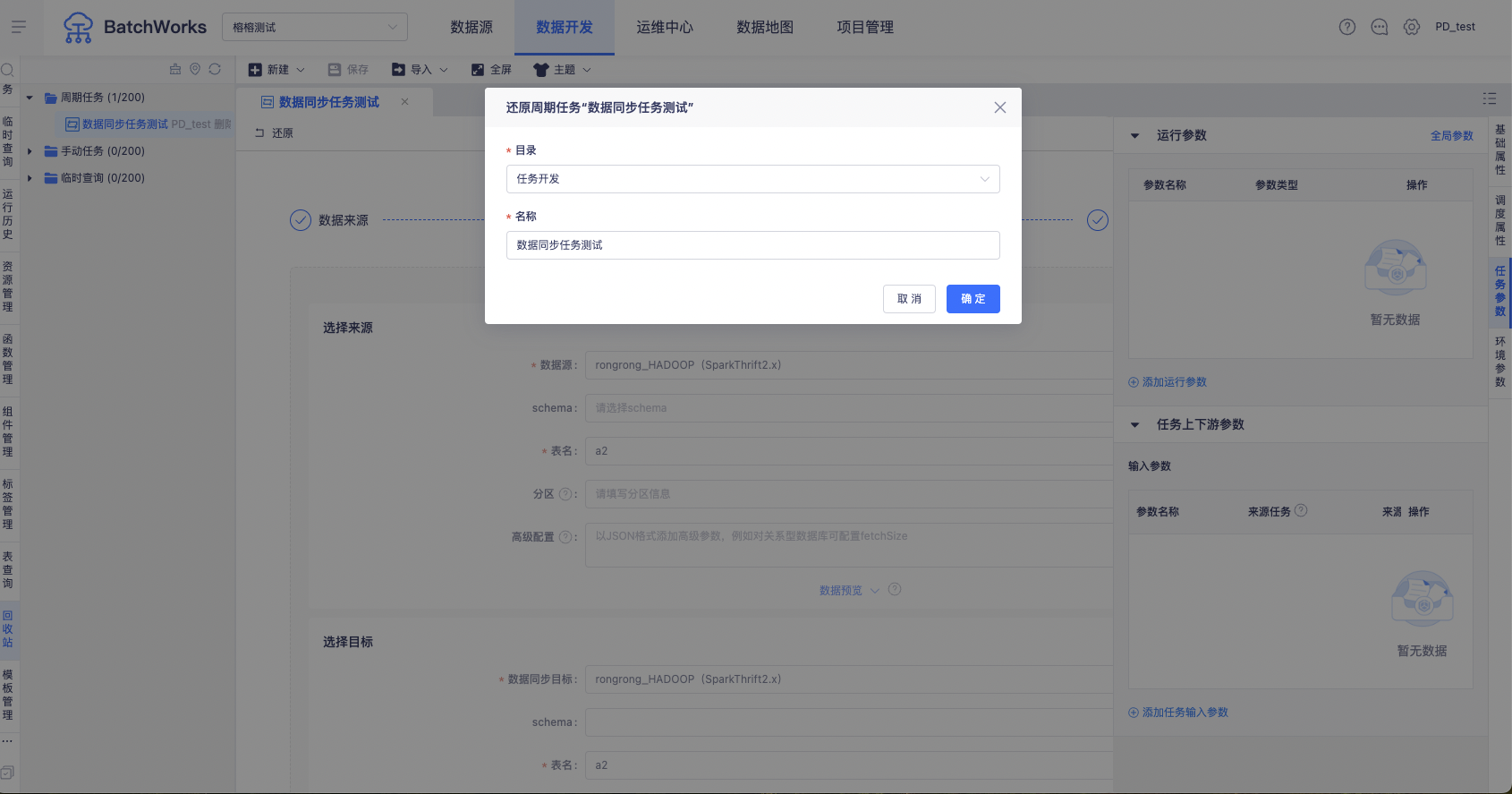This screenshot has width=1512, height=794.
Task: Click the help icon beside 数据预览
Action: [895, 589]
